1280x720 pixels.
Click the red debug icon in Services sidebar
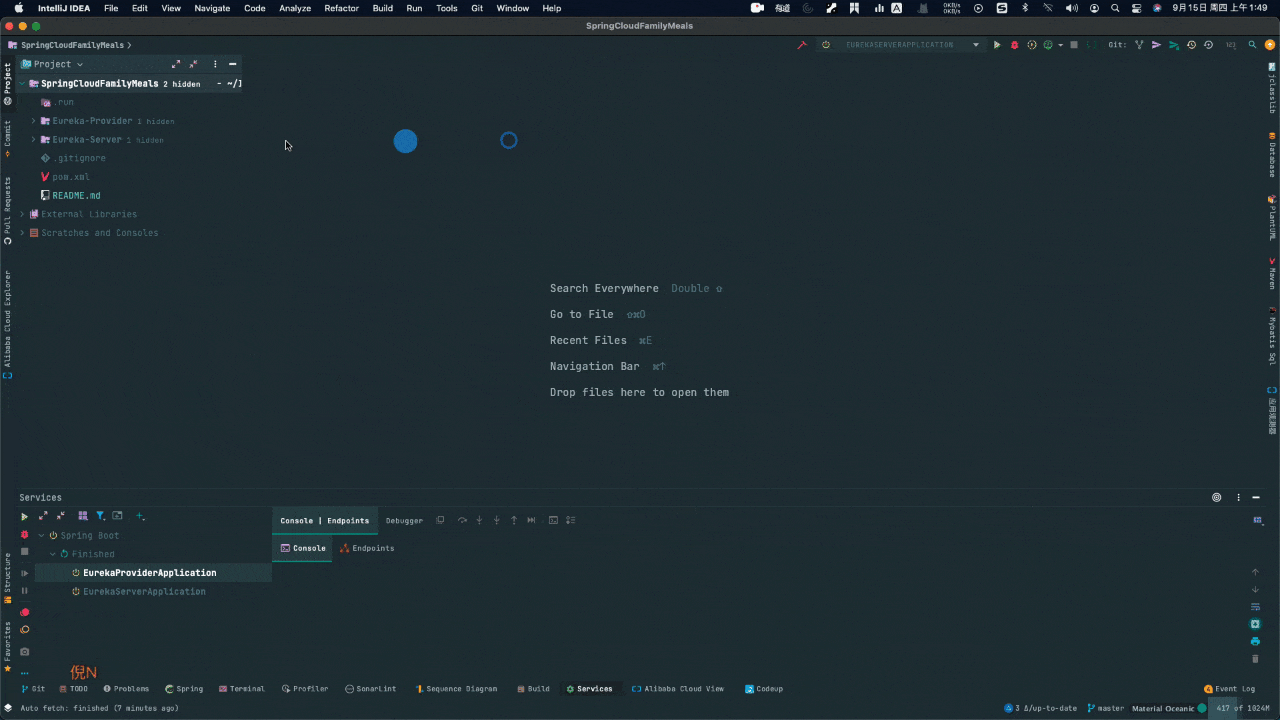25,535
